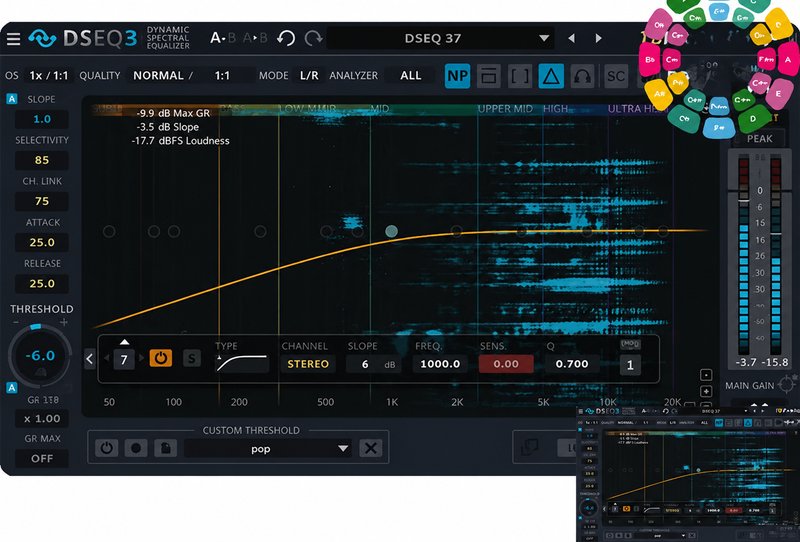This screenshot has width=800, height=542.
Task: Click the red SENS. value 0.00
Action: 506,364
